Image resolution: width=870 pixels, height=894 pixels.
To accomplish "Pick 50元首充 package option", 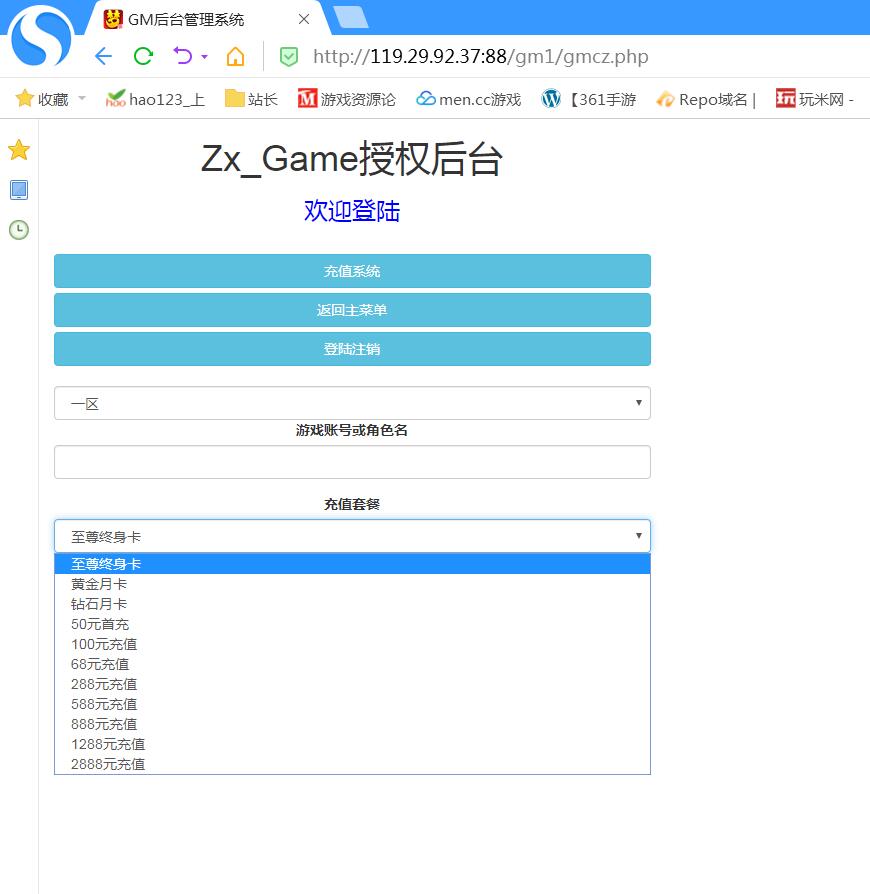I will (x=100, y=624).
